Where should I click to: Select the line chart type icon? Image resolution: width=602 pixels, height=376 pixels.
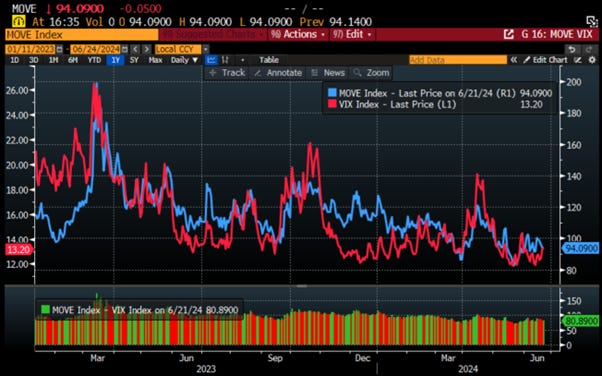point(211,60)
